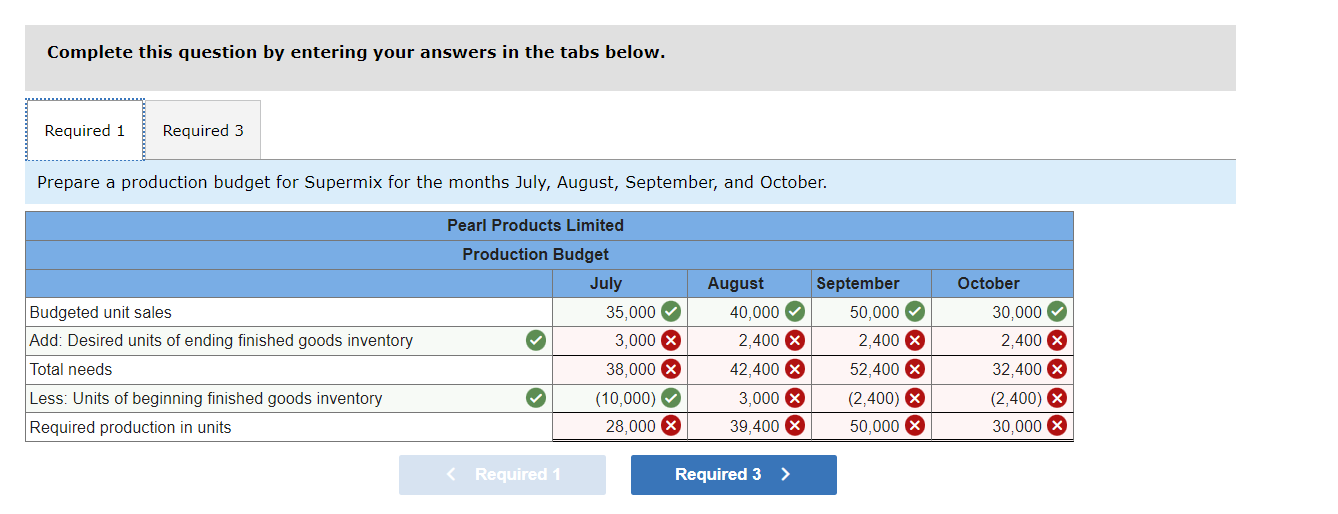This screenshot has width=1338, height=514.
Task: Click the red X beside August 39,400
Action: point(795,426)
